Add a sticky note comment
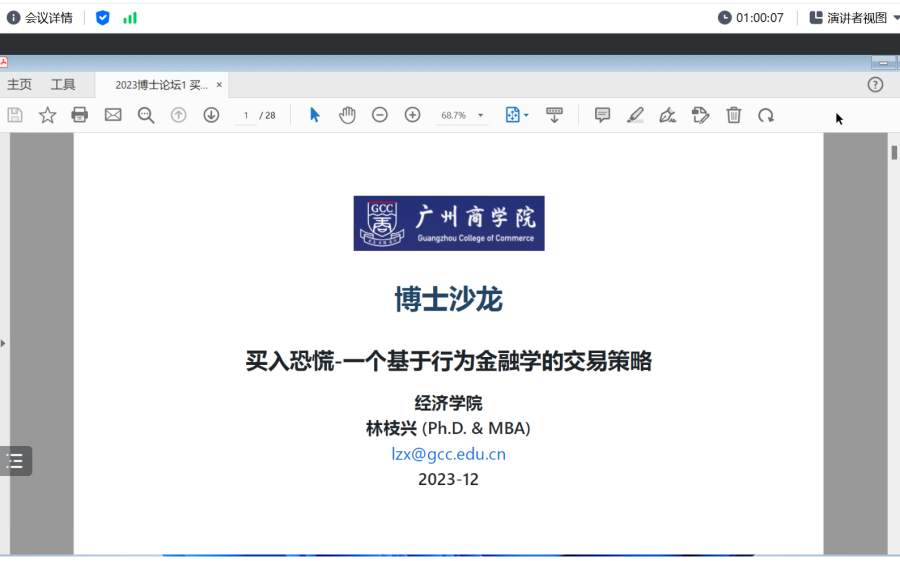900x561 pixels. pyautogui.click(x=602, y=115)
